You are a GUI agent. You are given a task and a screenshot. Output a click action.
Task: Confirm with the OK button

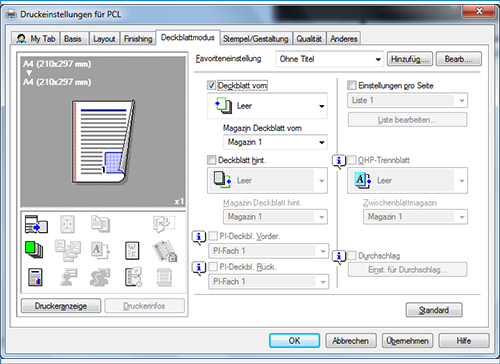(294, 341)
